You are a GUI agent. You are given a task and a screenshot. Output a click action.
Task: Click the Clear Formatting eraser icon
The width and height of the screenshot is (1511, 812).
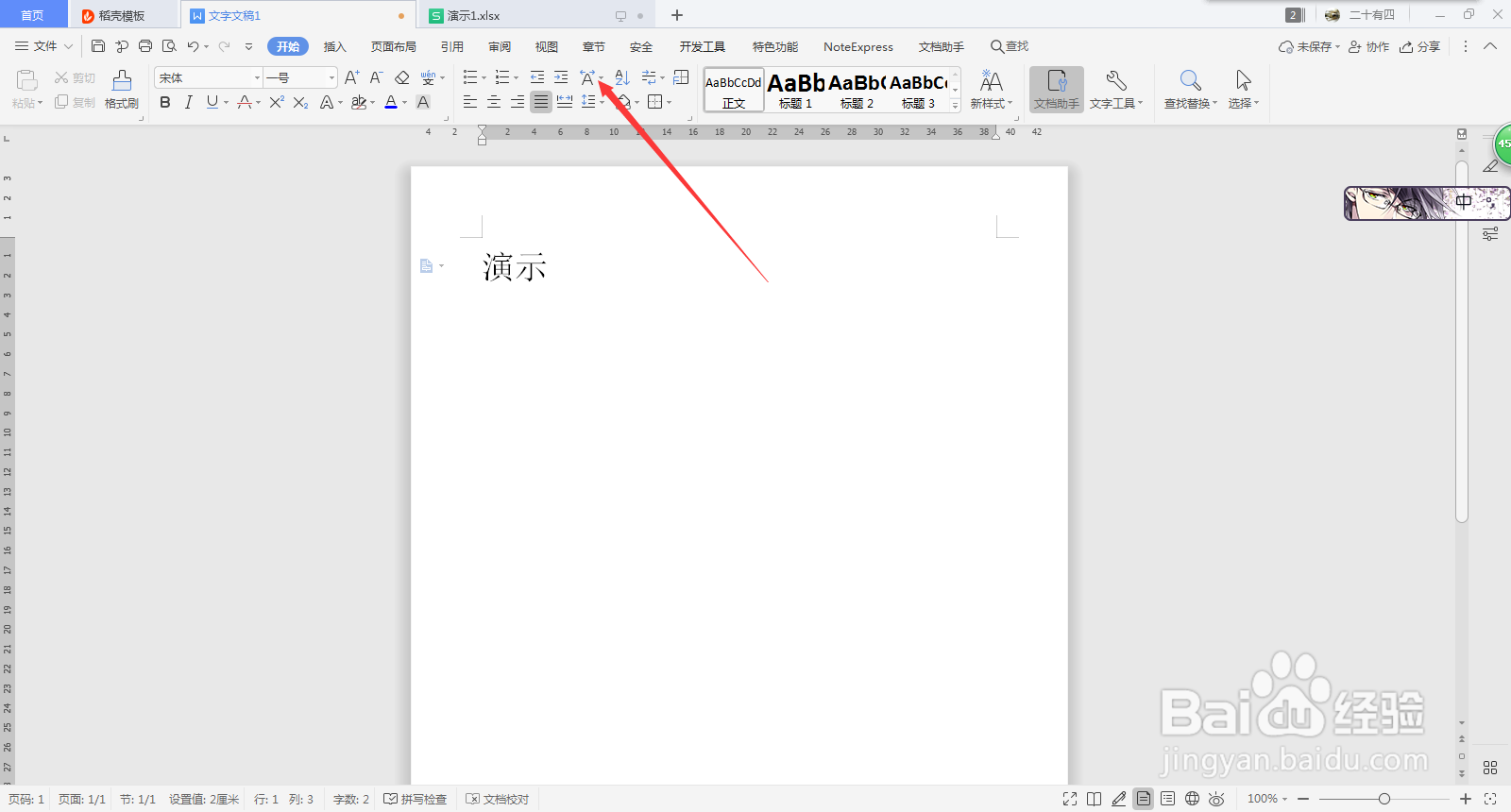coord(402,77)
